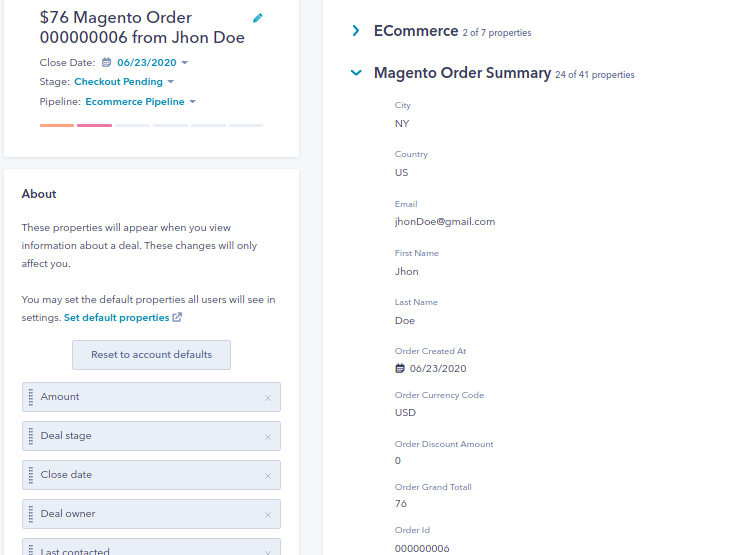The height and width of the screenshot is (555, 750).
Task: Click the Magento Order Summary heading text
Action: 462,73
